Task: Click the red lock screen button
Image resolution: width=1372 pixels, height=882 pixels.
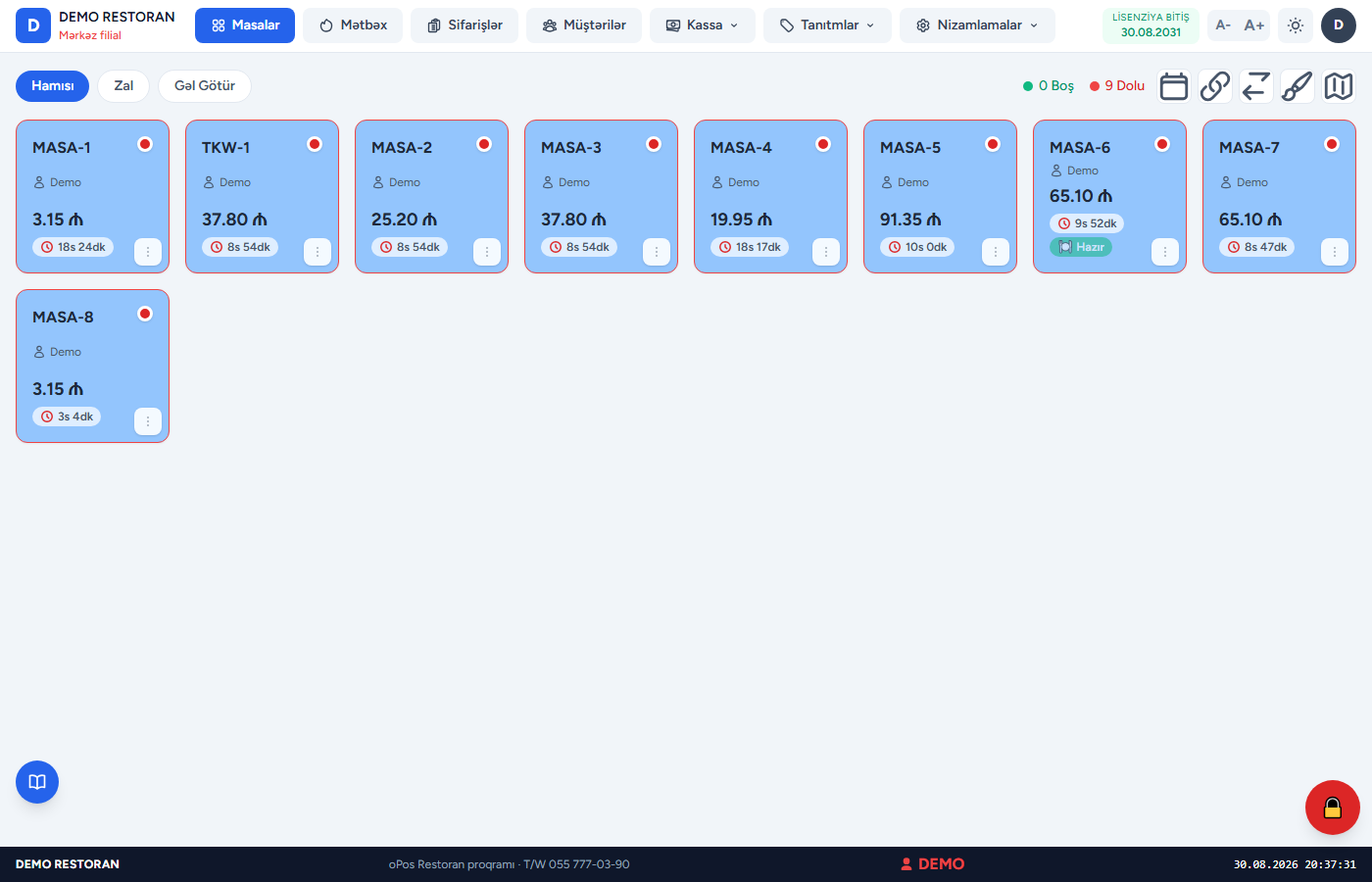Action: 1333,808
